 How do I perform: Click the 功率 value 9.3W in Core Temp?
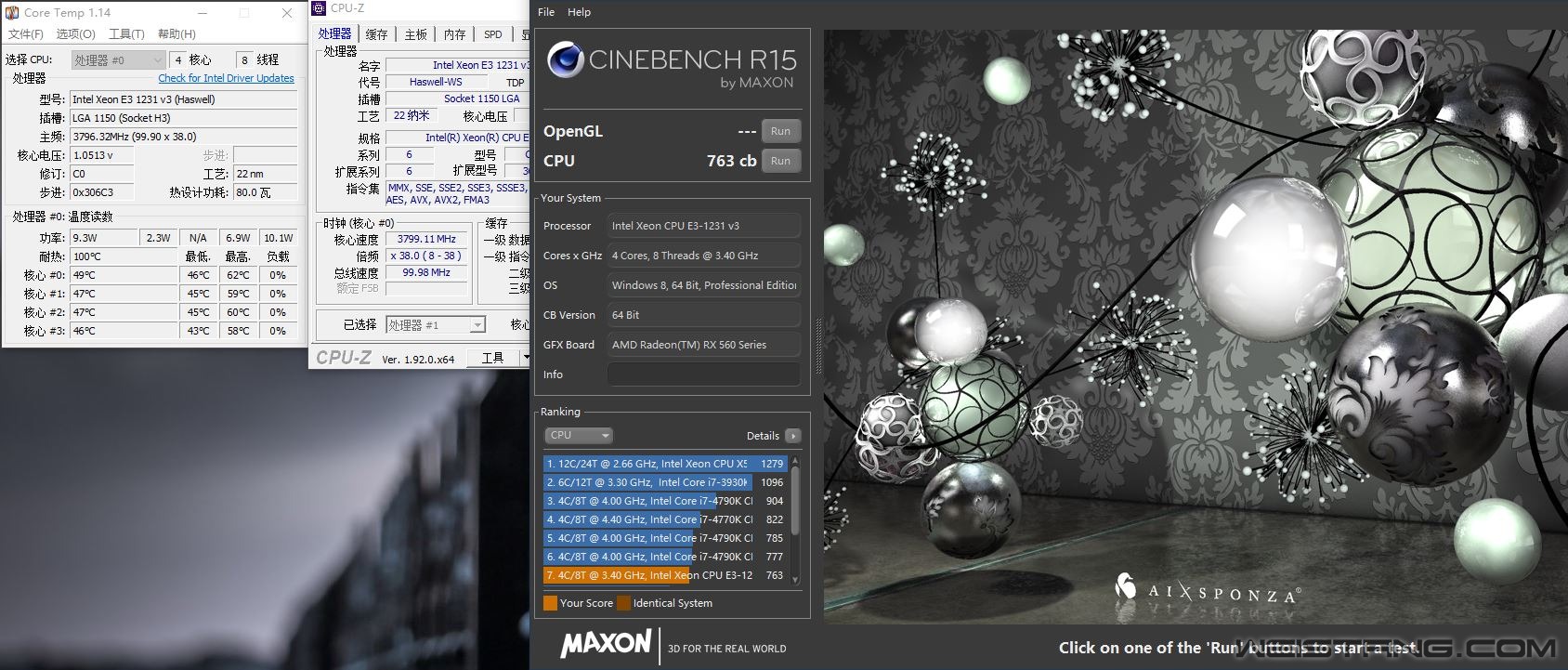point(104,238)
